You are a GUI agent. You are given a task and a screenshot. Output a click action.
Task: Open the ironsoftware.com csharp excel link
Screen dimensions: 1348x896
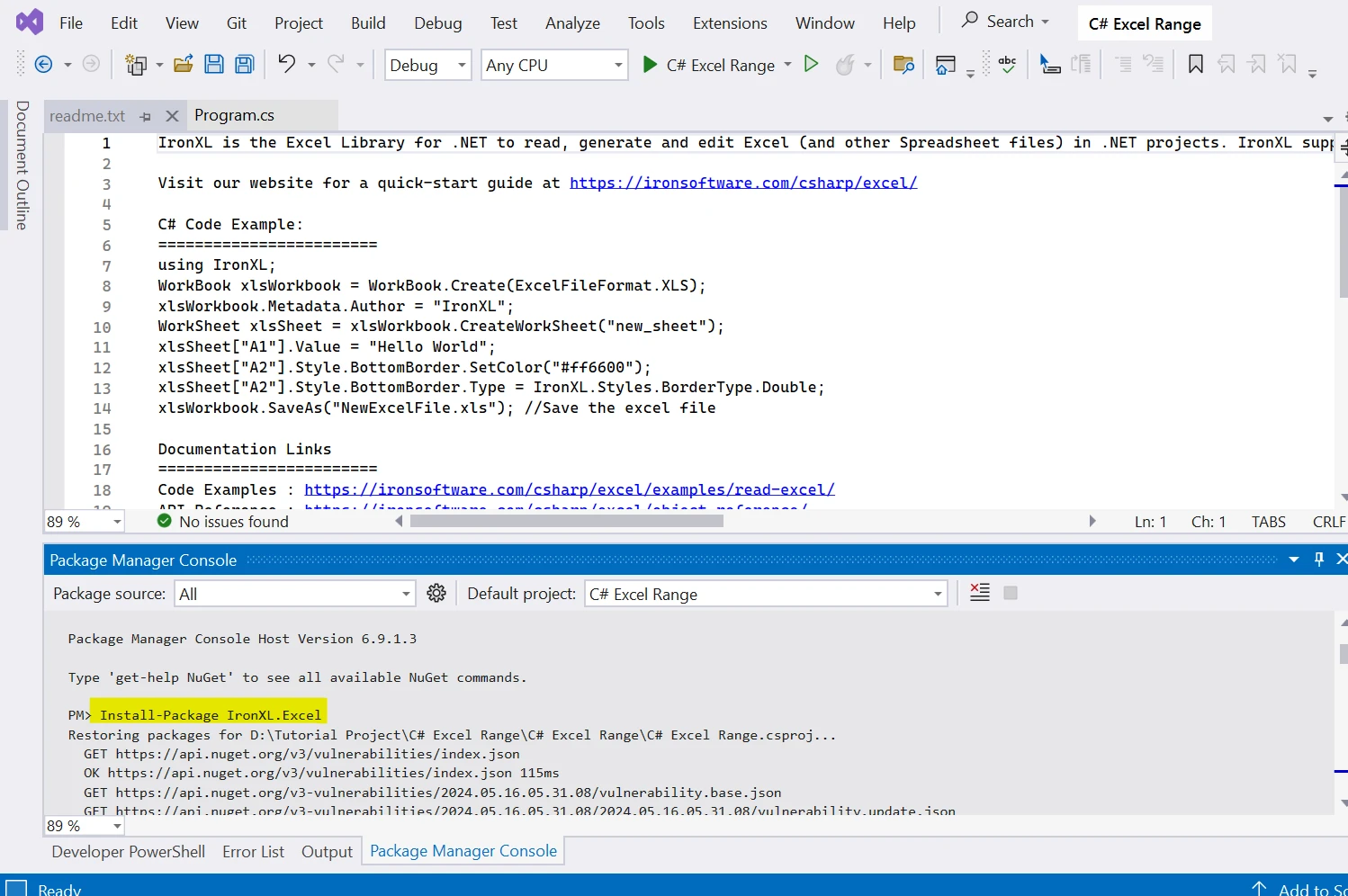742,183
